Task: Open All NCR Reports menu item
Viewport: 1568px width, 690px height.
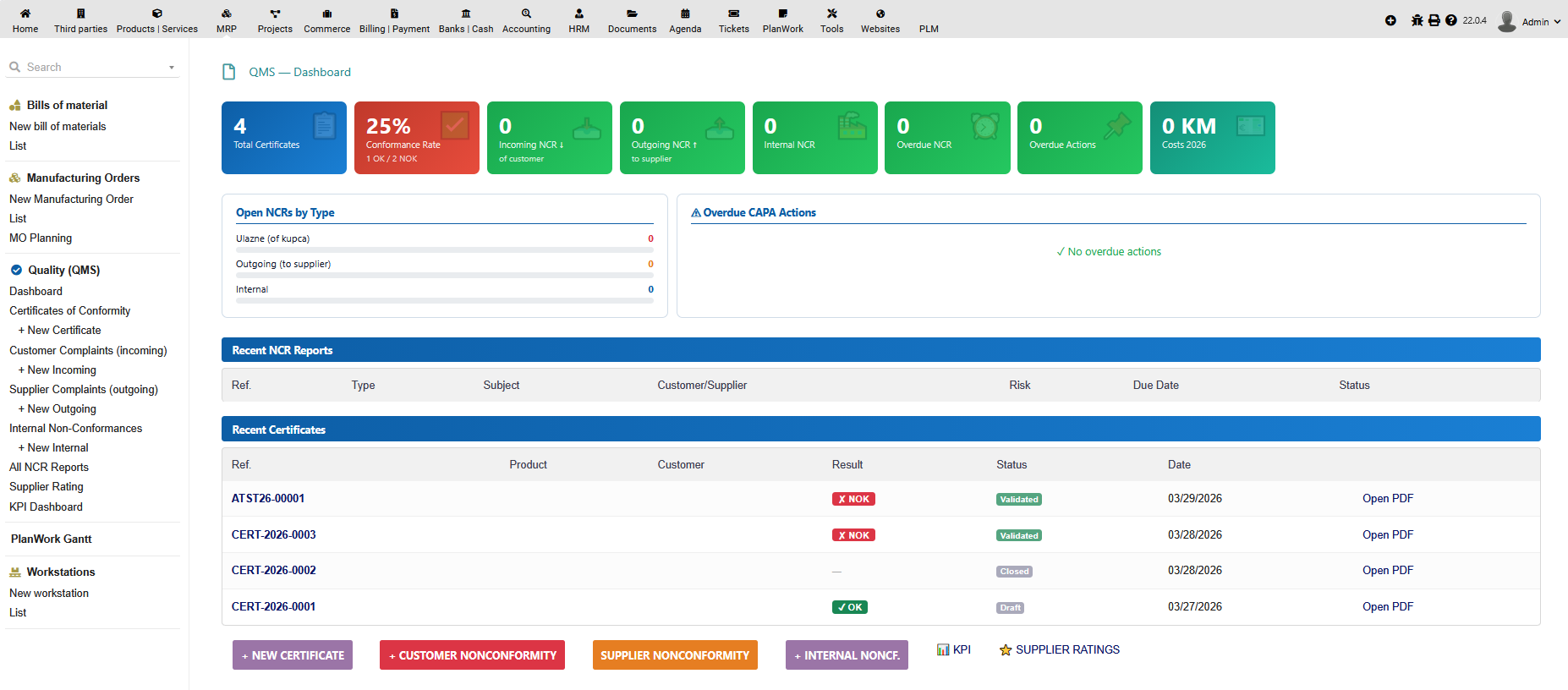Action: pos(49,468)
